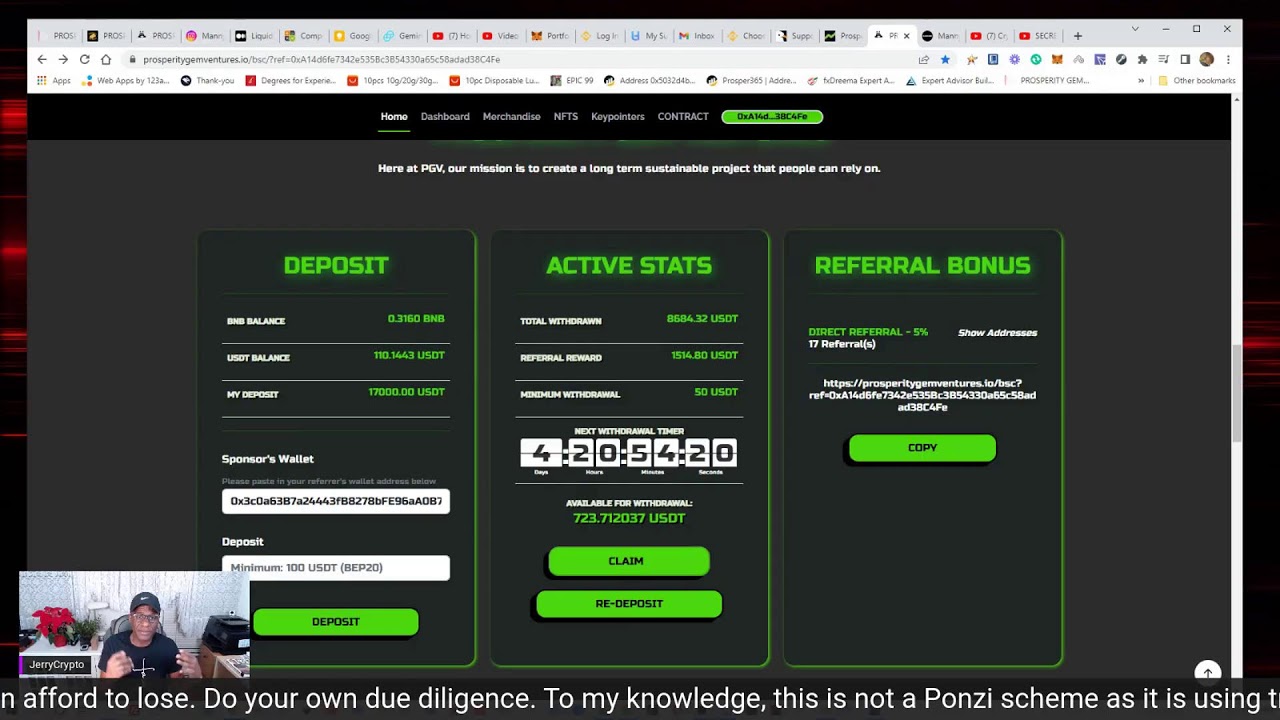Click the 0.3160 BNB balance value
1280x720 pixels.
[416, 319]
